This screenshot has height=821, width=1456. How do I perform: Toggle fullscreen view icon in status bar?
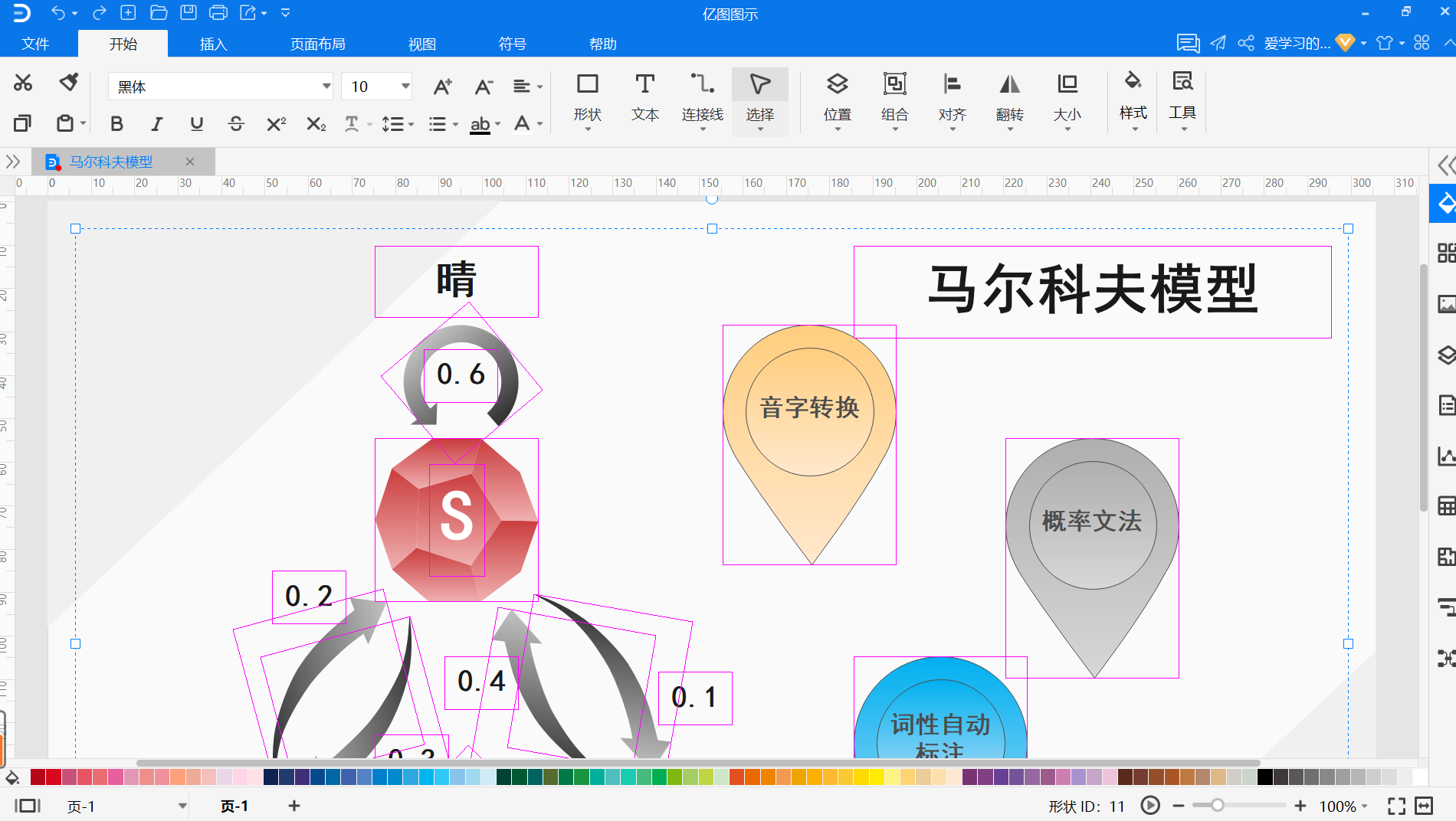[x=1396, y=806]
